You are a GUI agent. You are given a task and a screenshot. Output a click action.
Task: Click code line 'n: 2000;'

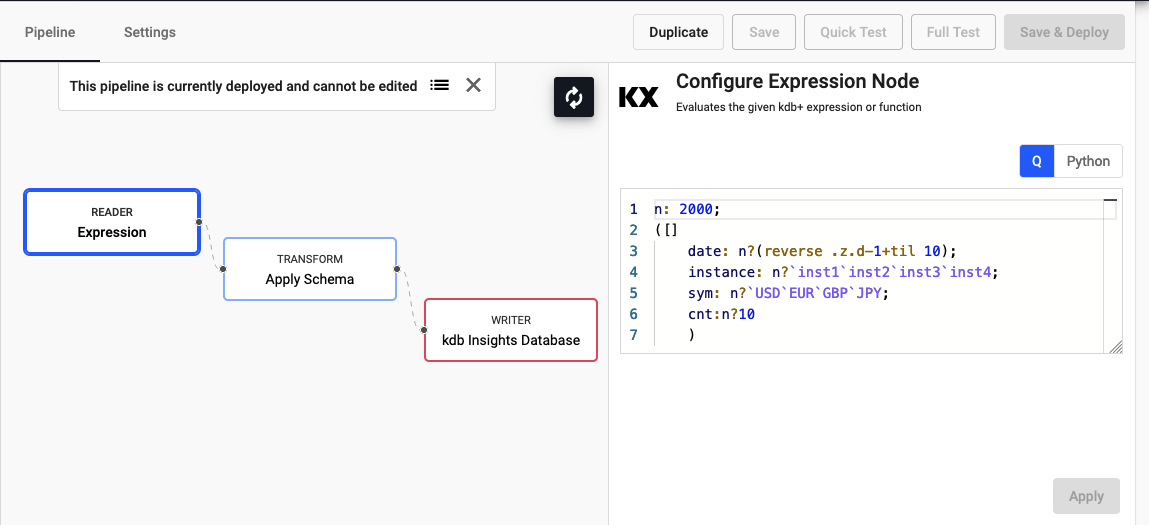point(687,210)
